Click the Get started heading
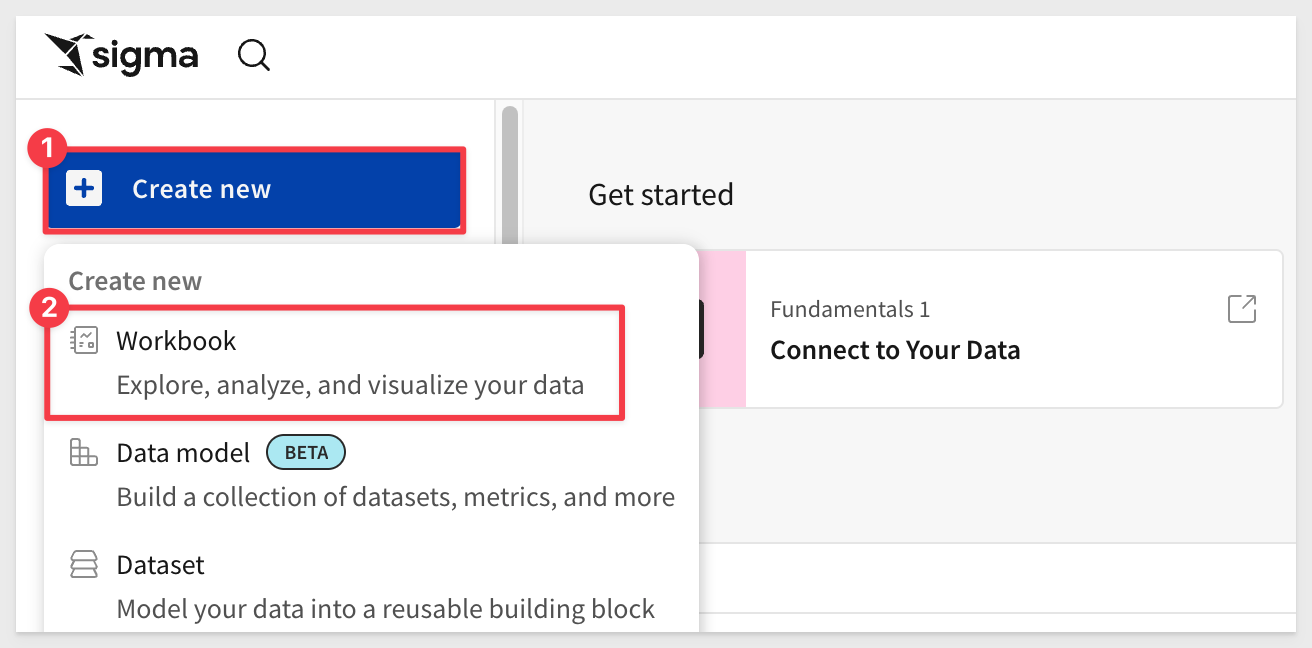 (x=660, y=194)
